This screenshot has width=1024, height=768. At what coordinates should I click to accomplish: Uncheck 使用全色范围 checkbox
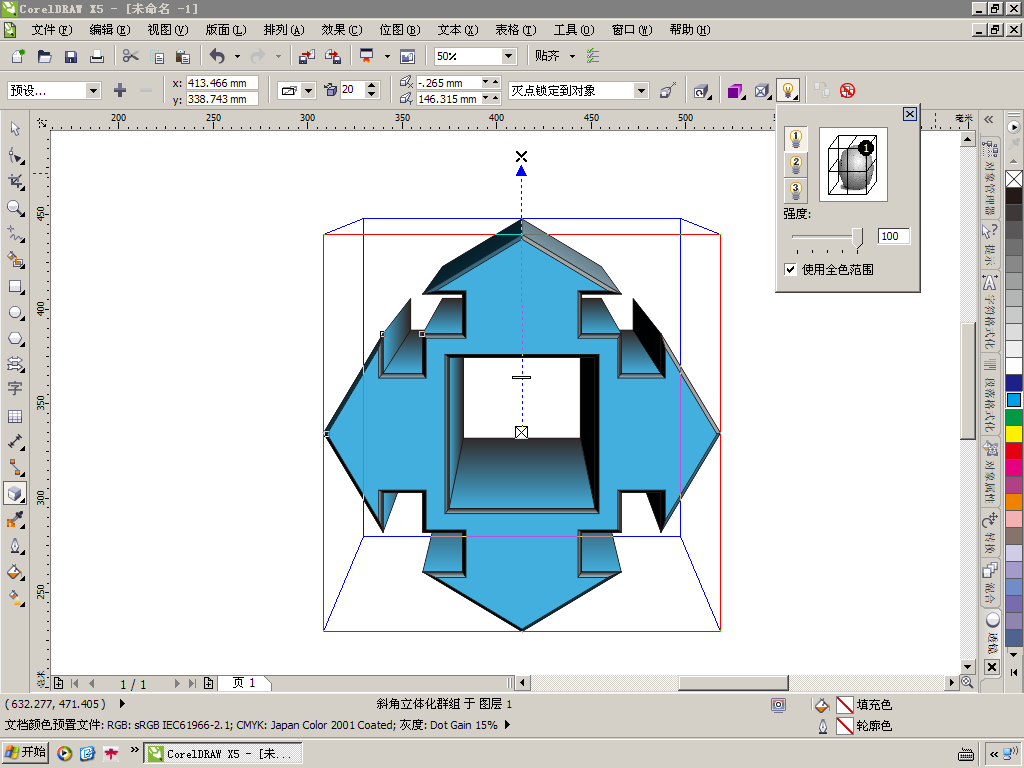tap(790, 269)
